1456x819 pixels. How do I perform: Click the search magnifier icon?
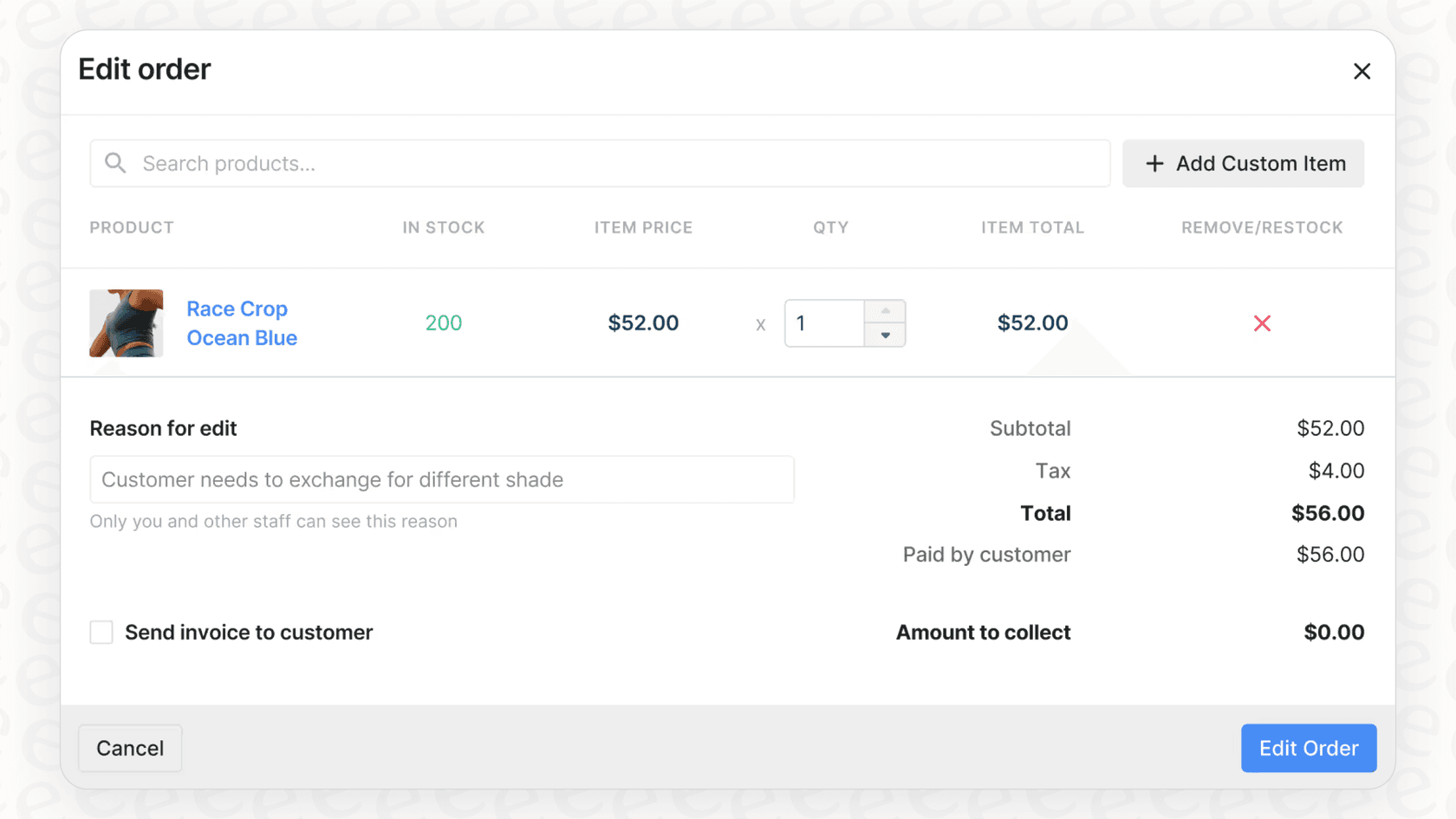(115, 163)
